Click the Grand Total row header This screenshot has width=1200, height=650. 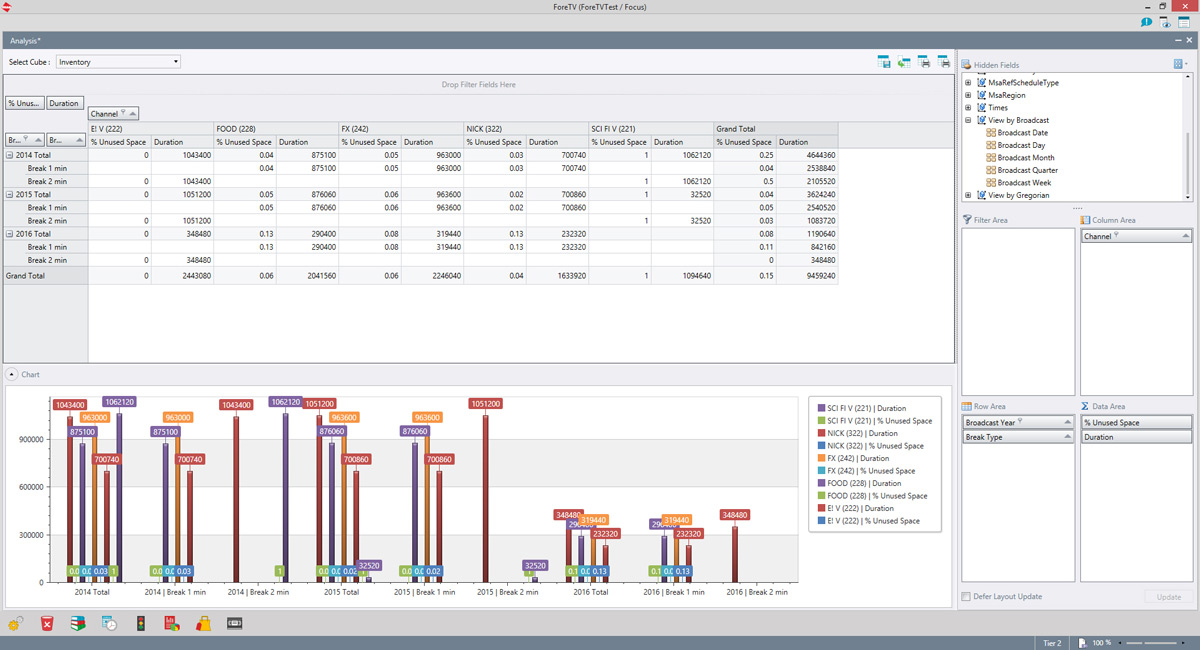coord(46,275)
